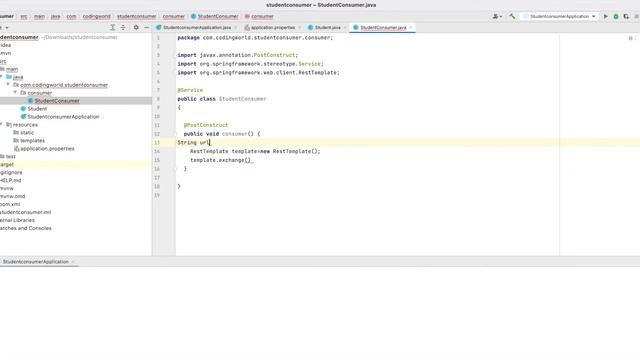640x360 pixels.
Task: Collapse the resources folder arrow
Action: (x=2, y=124)
